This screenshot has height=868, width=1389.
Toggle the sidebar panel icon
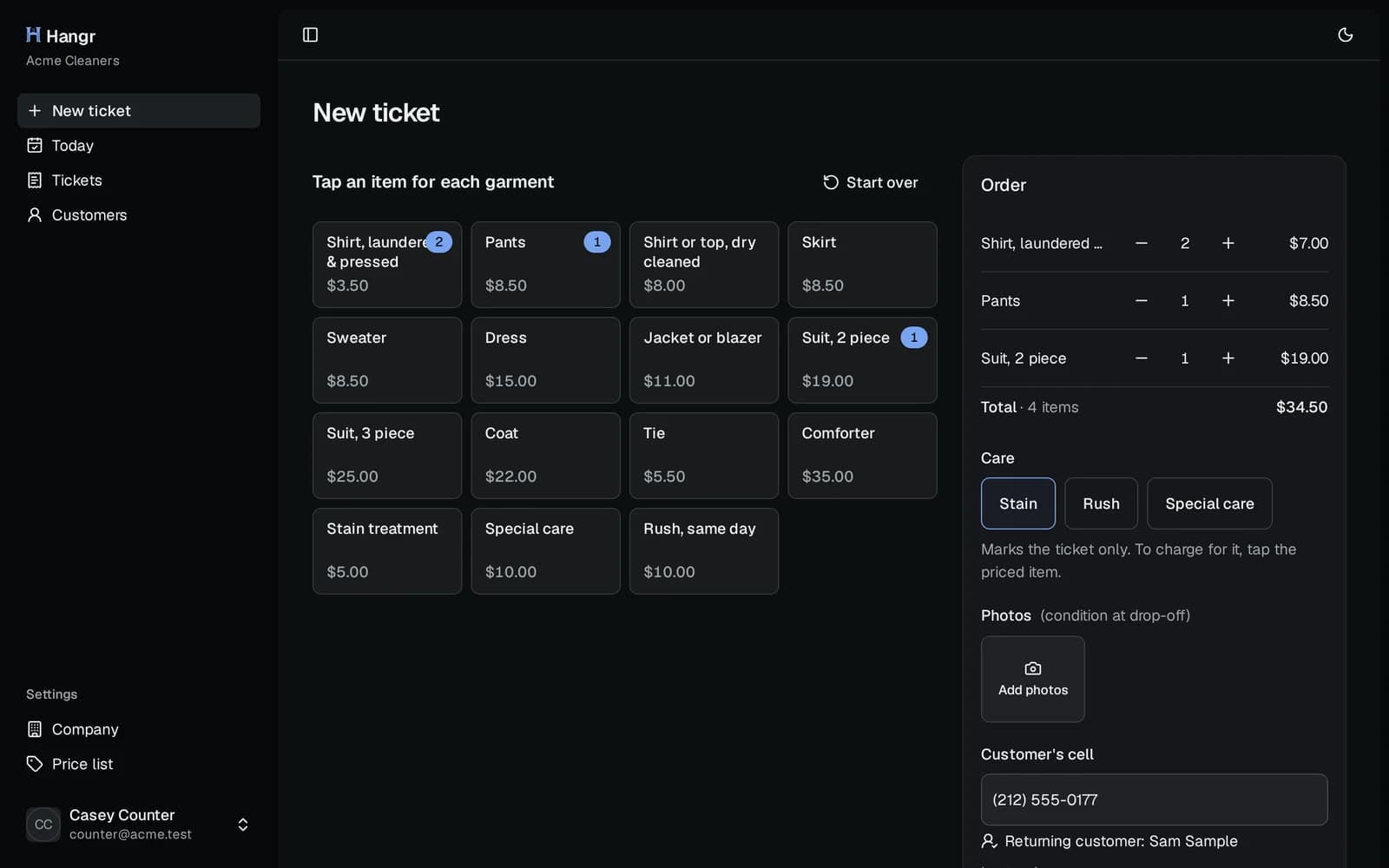310,35
